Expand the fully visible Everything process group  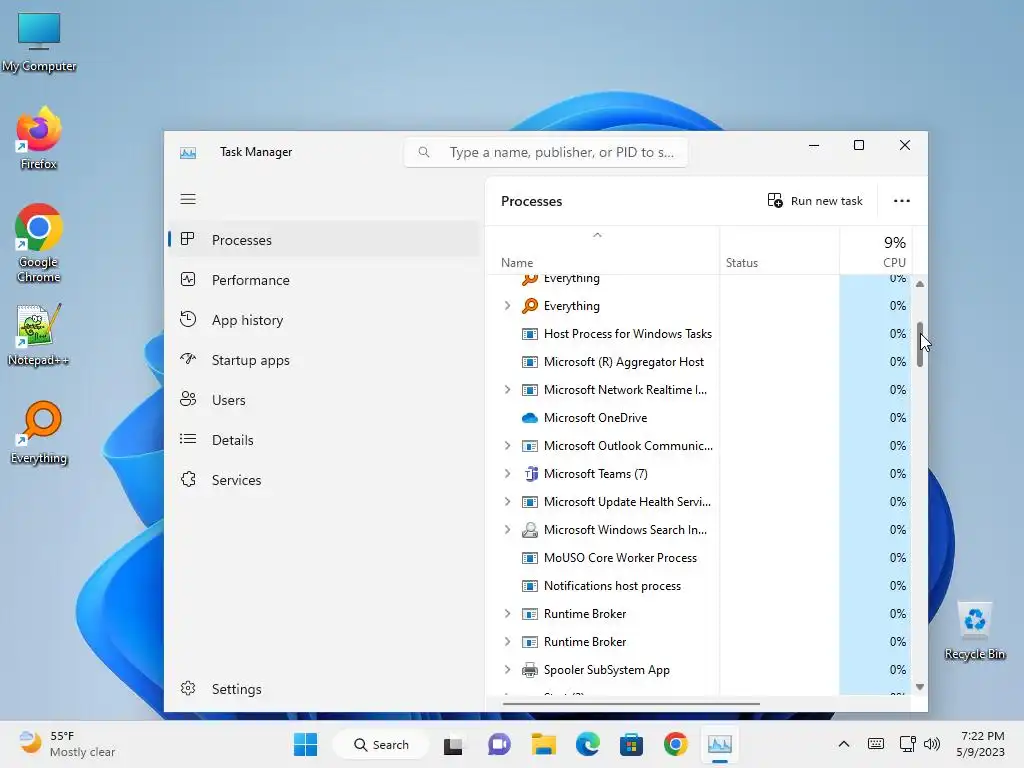507,306
